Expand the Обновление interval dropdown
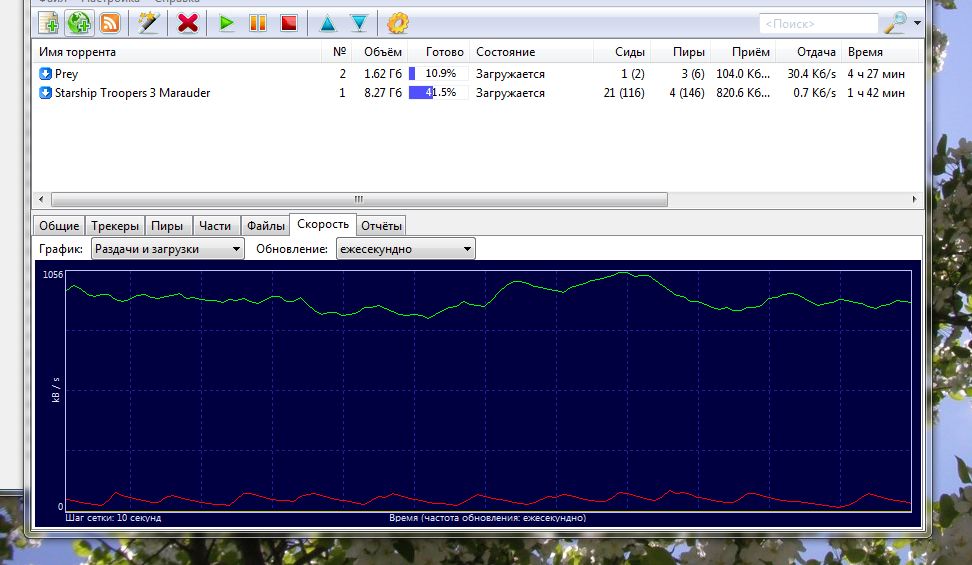The image size is (972, 565). pos(404,249)
